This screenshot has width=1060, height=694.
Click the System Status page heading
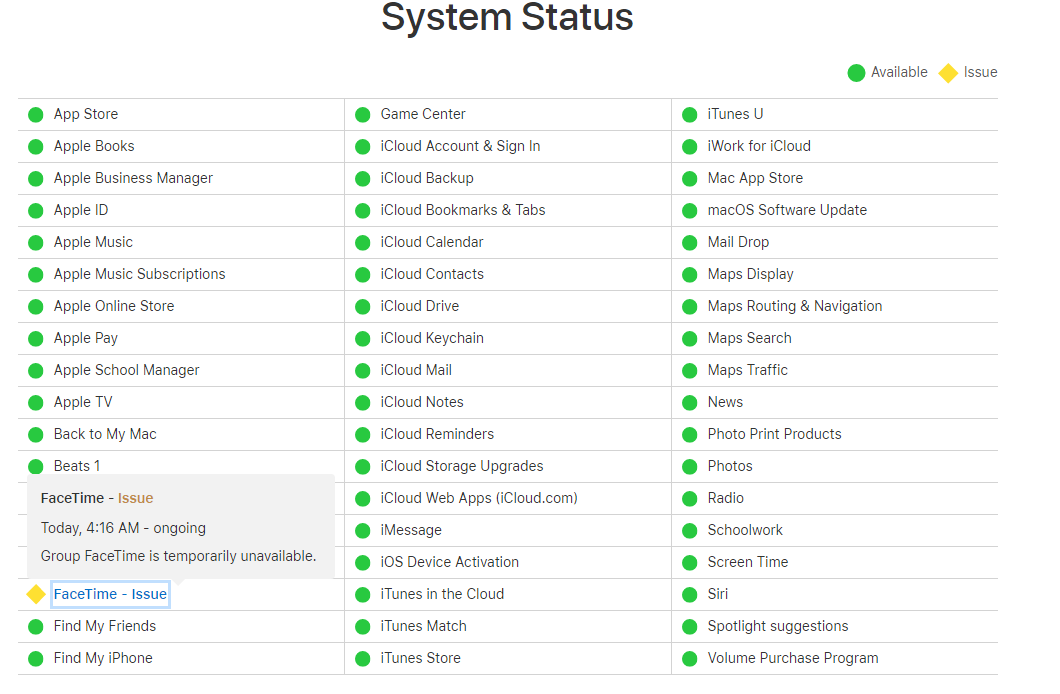(507, 17)
